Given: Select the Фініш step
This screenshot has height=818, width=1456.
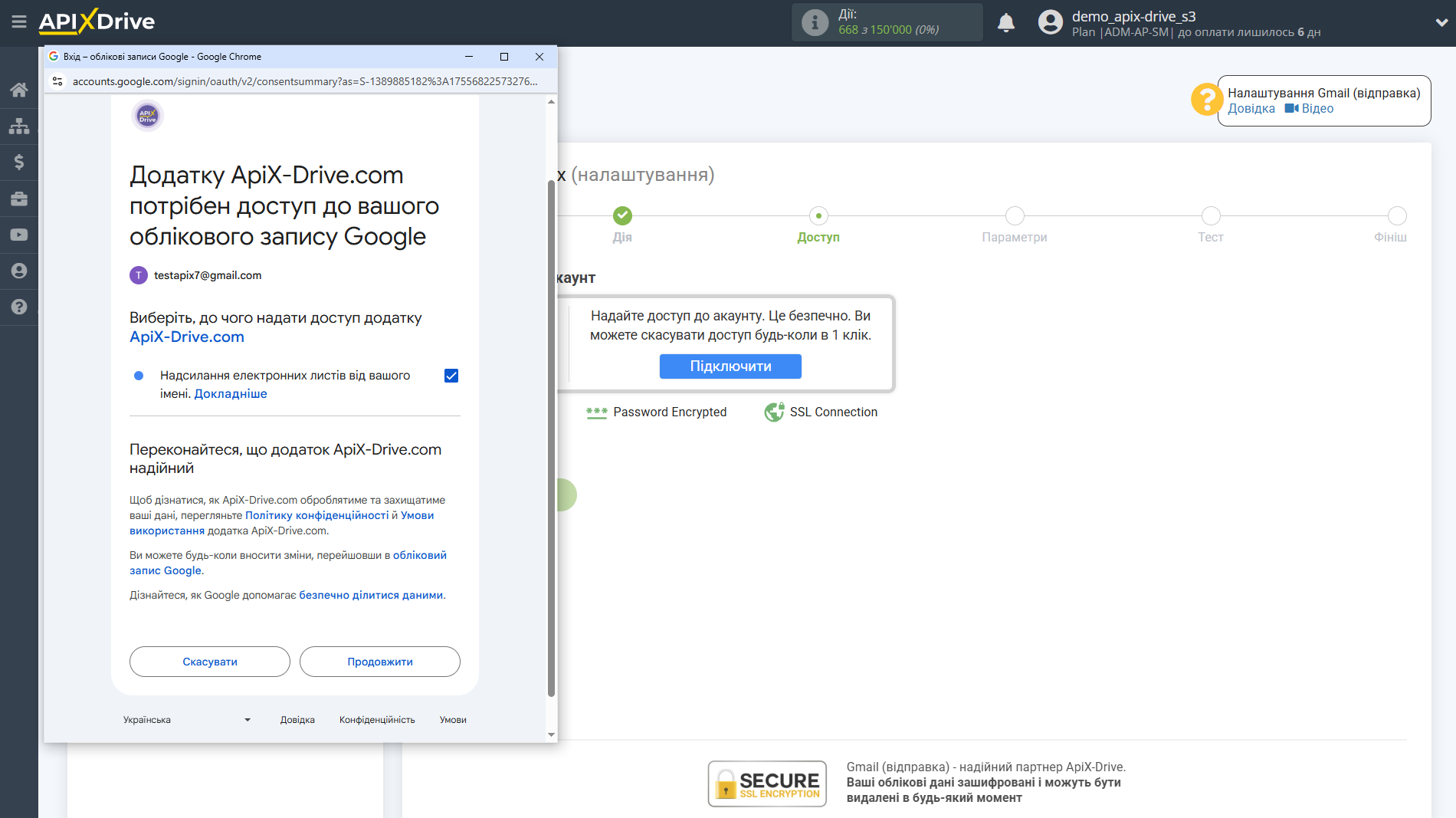Looking at the screenshot, I should pyautogui.click(x=1397, y=215).
